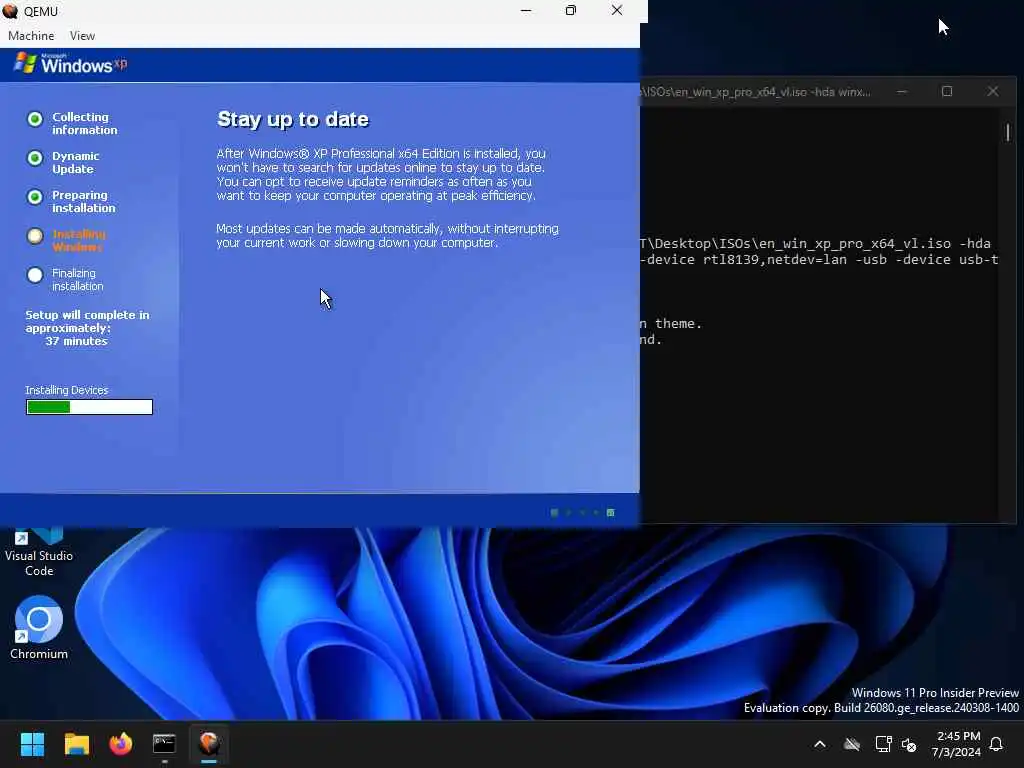
Task: Minimize the command prompt window
Action: pyautogui.click(x=902, y=91)
